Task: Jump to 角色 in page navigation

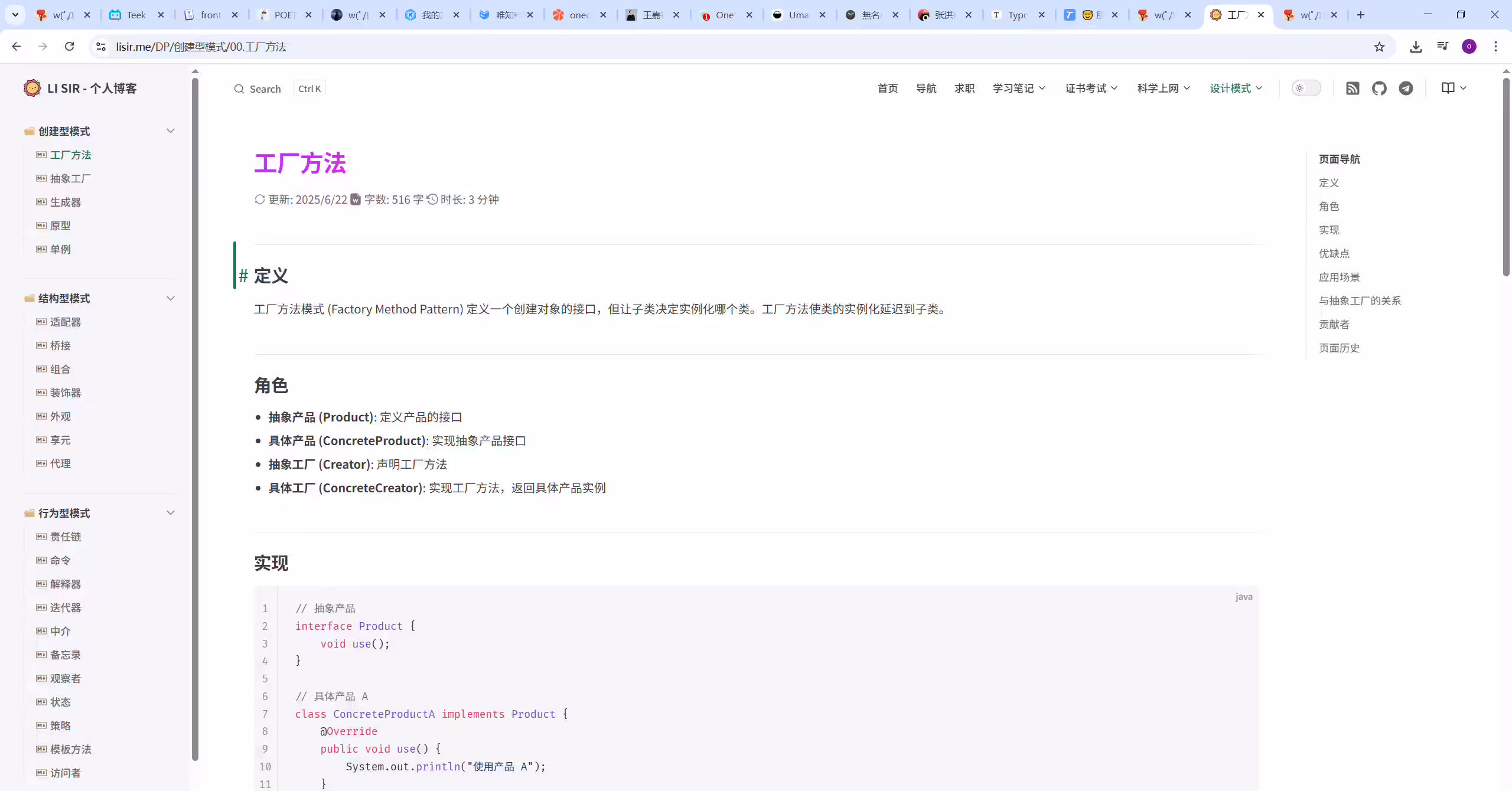Action: [x=1329, y=206]
